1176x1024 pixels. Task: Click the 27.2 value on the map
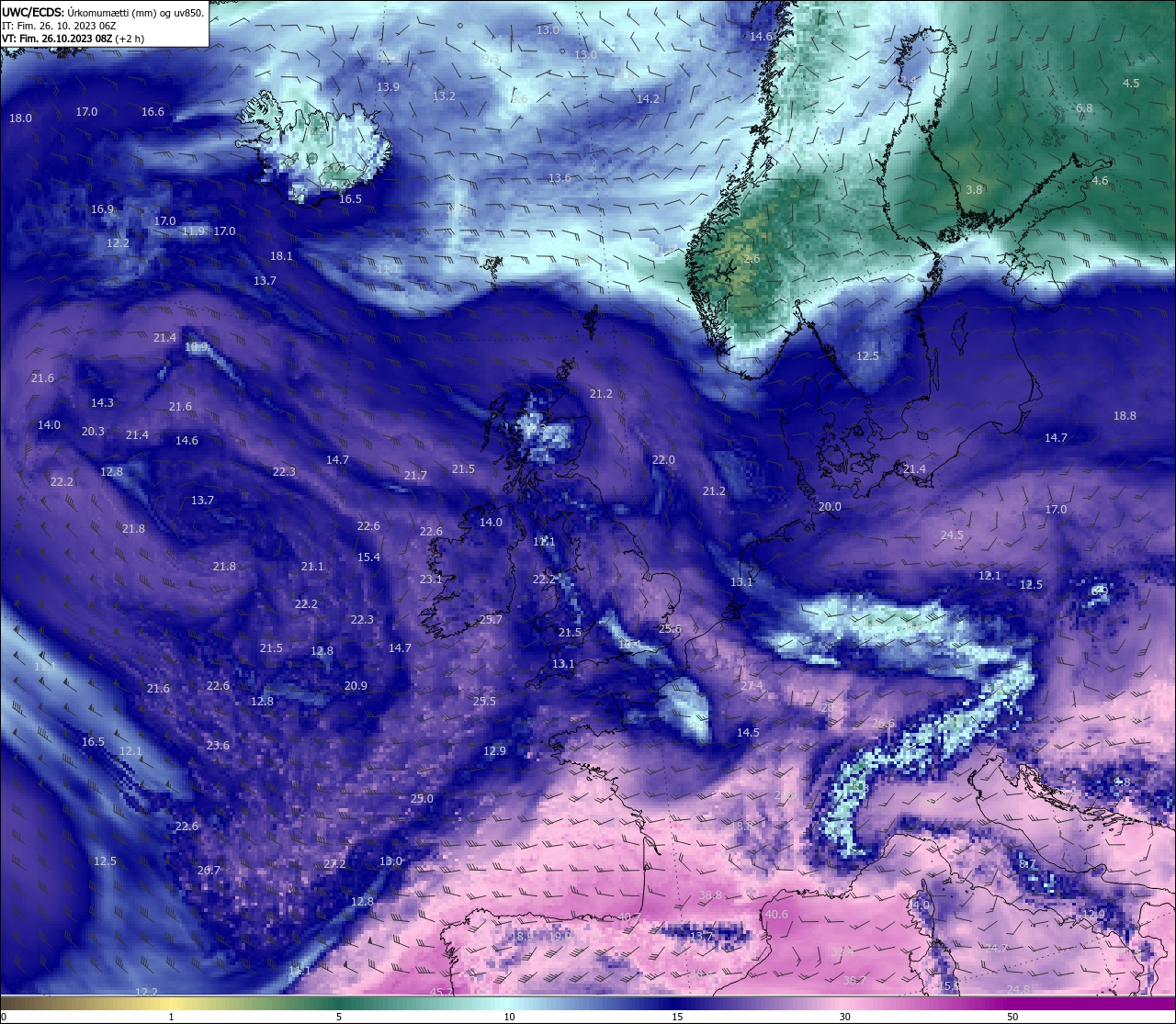click(x=334, y=864)
